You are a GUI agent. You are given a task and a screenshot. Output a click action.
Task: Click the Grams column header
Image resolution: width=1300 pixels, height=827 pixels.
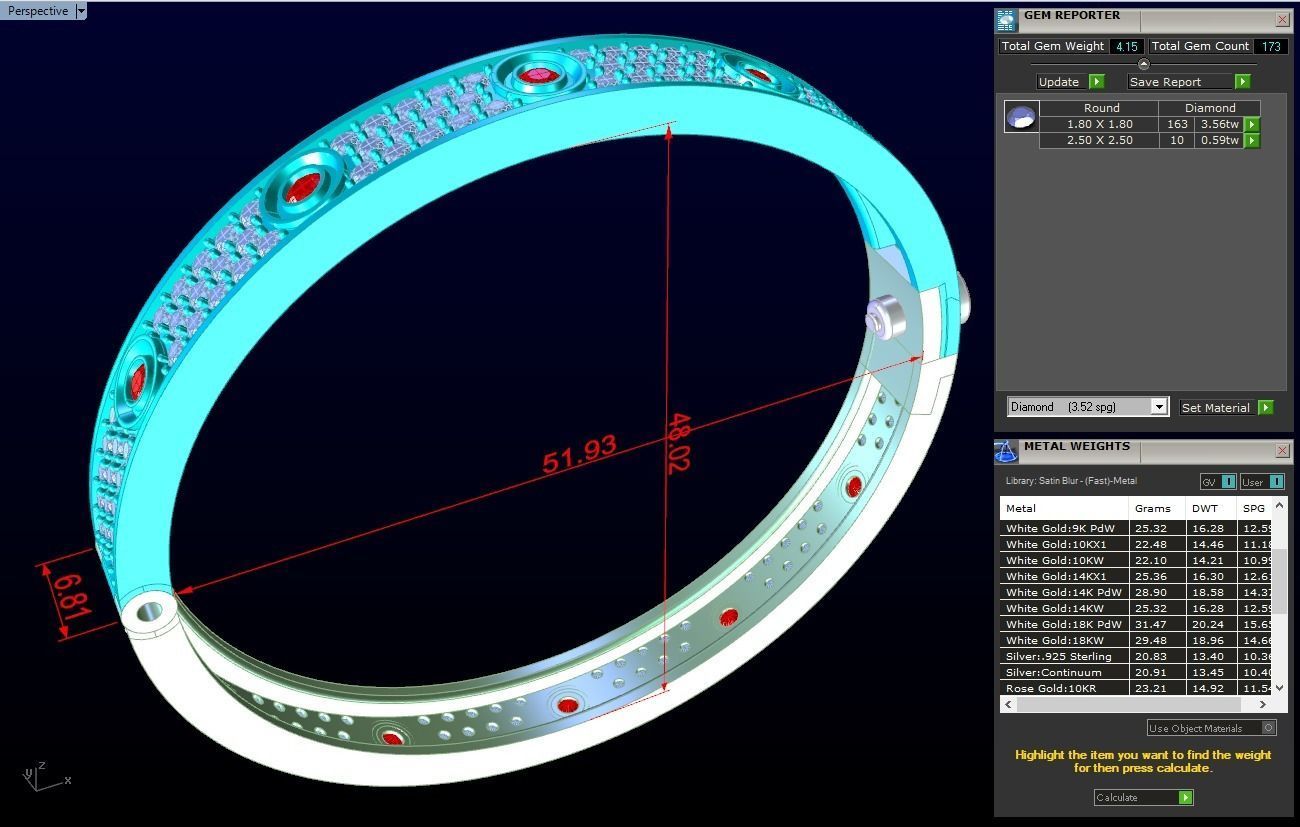pos(1158,508)
